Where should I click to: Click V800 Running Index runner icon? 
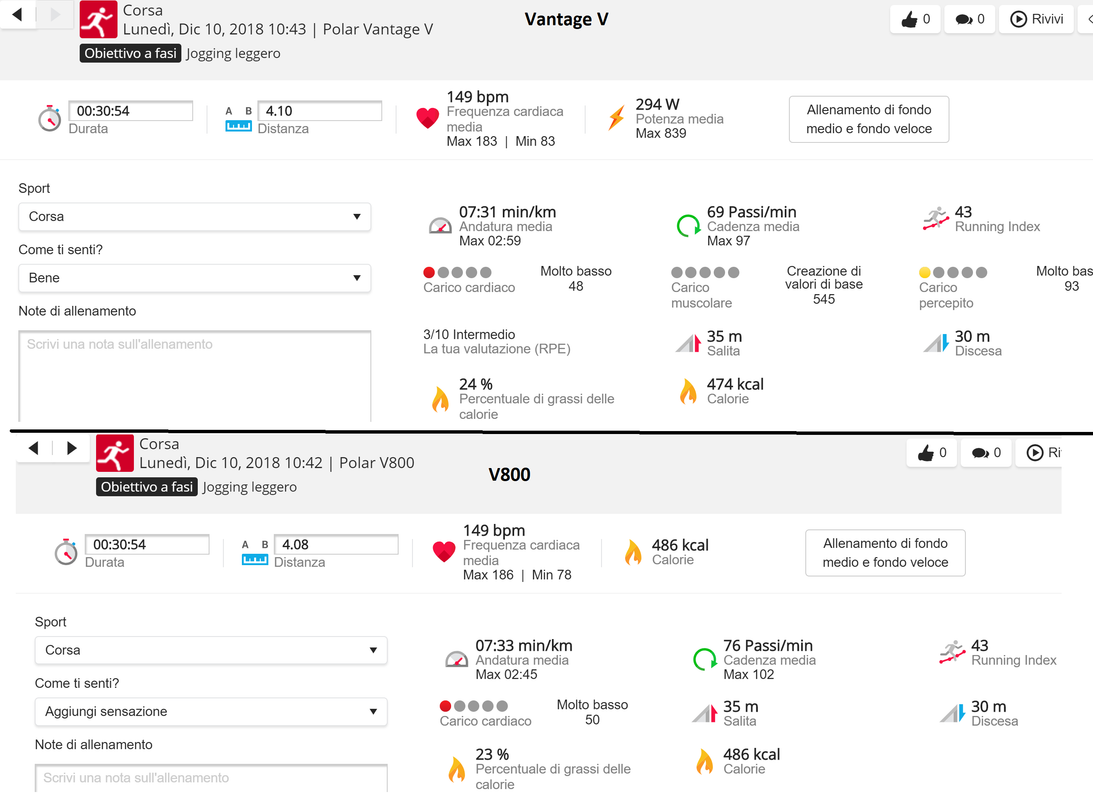[x=953, y=652]
